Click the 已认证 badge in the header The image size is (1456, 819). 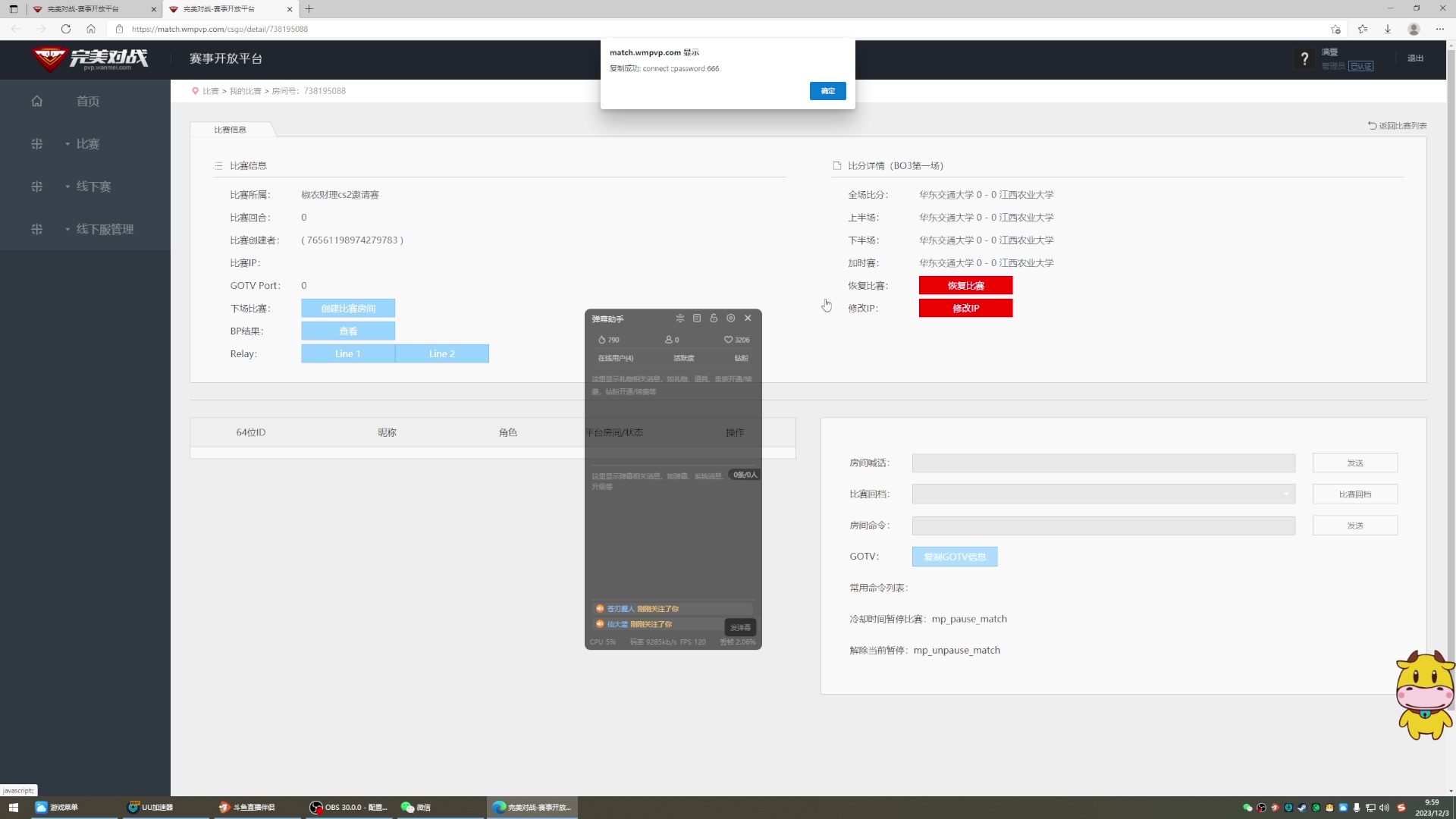click(x=1360, y=66)
